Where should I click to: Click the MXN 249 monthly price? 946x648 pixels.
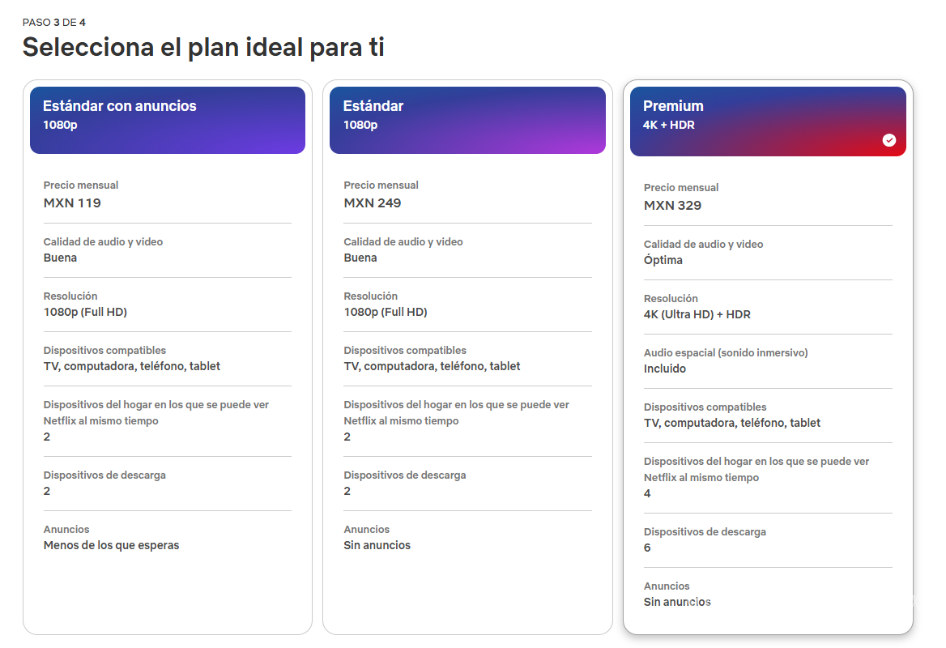pos(372,203)
